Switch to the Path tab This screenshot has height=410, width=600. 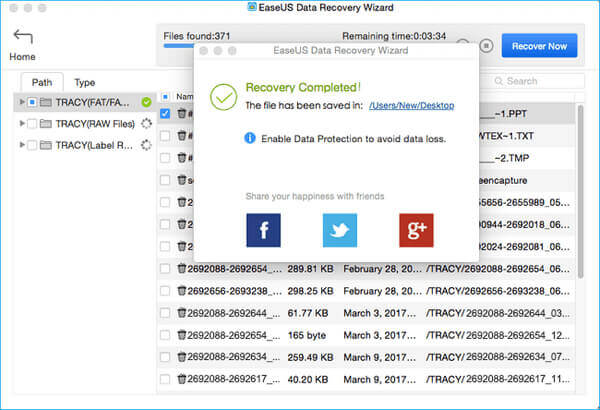click(42, 82)
